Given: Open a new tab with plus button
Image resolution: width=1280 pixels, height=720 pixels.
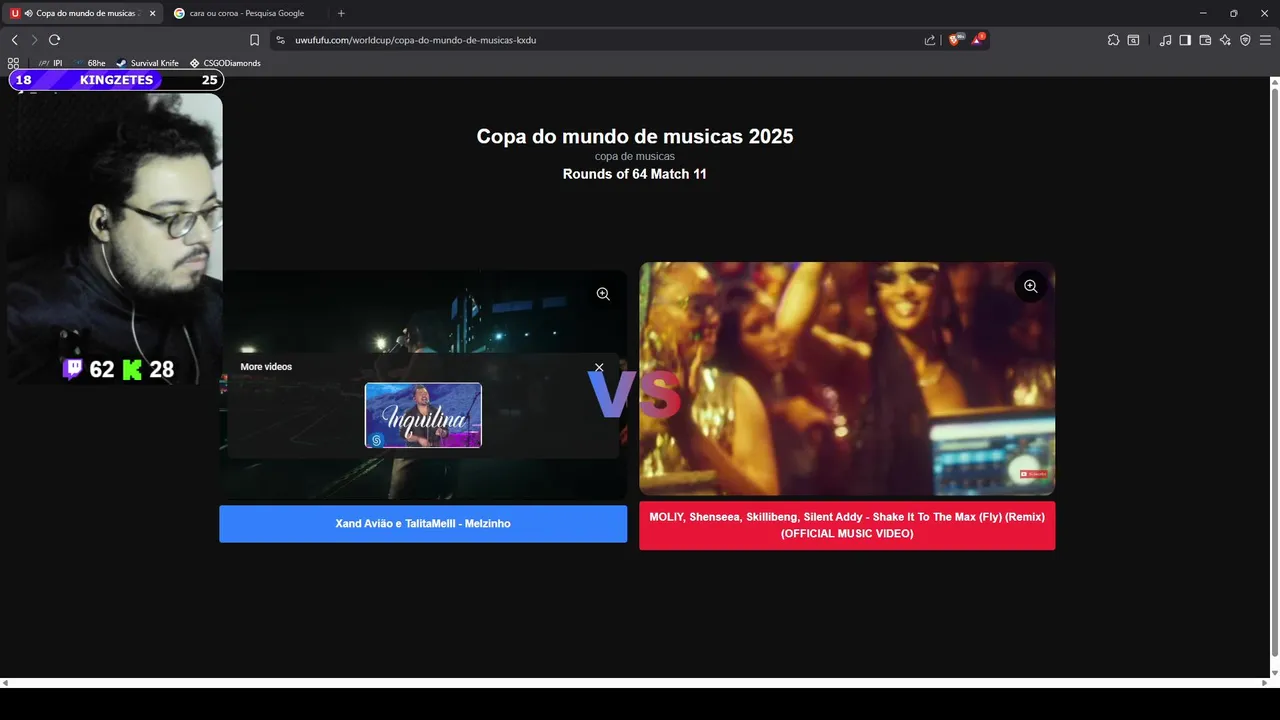Looking at the screenshot, I should tap(341, 13).
